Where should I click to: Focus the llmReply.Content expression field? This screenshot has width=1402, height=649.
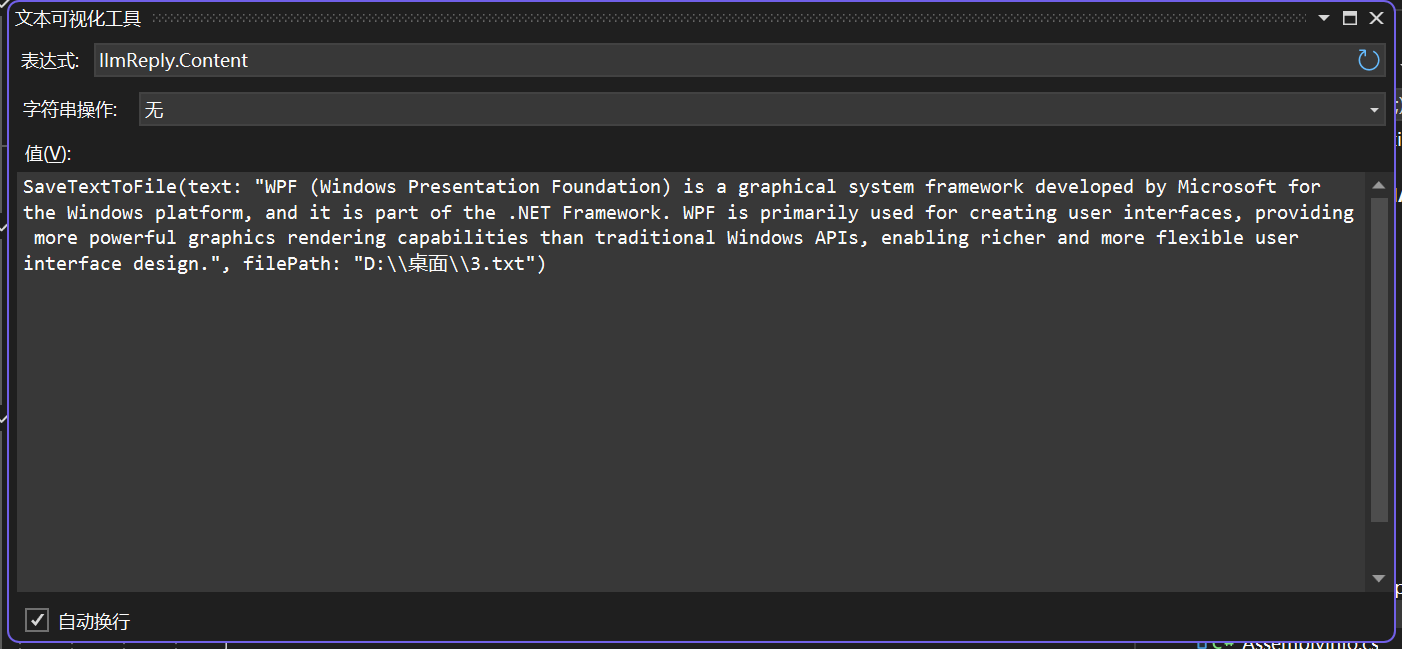coord(700,60)
